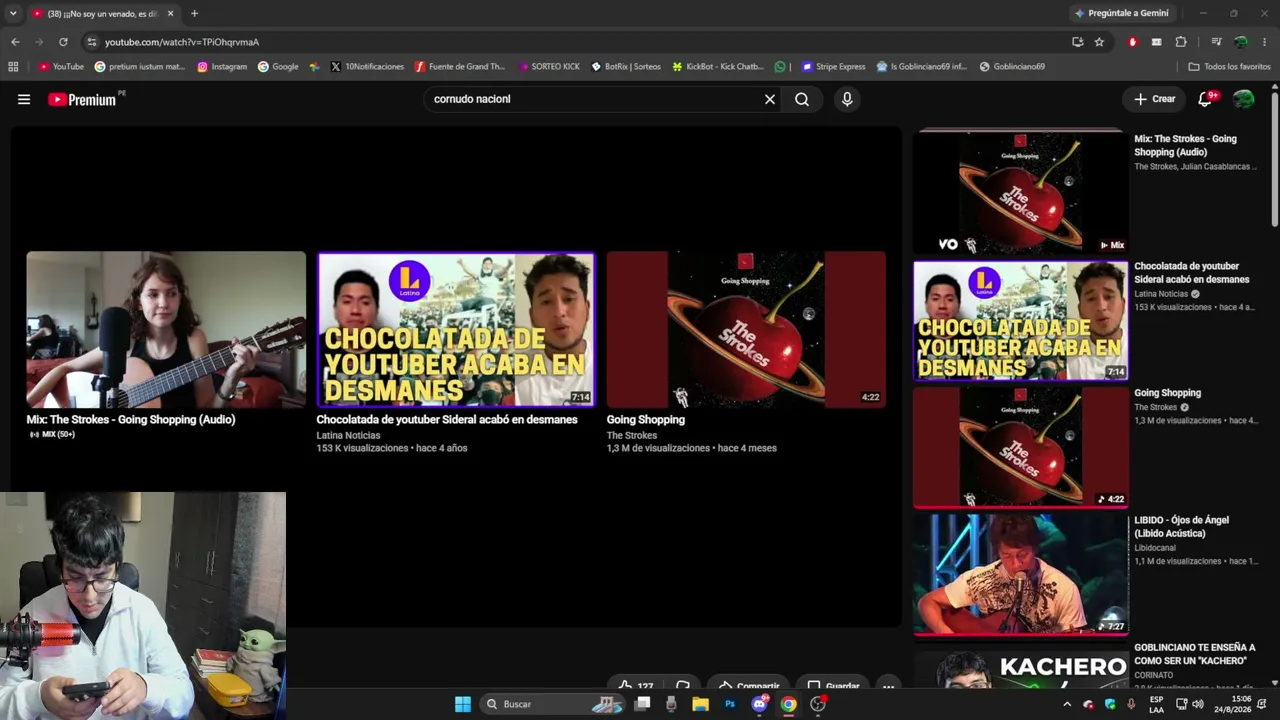Click the taskbar Buscar search box
Viewport: 1280px width, 720px height.
click(x=553, y=704)
